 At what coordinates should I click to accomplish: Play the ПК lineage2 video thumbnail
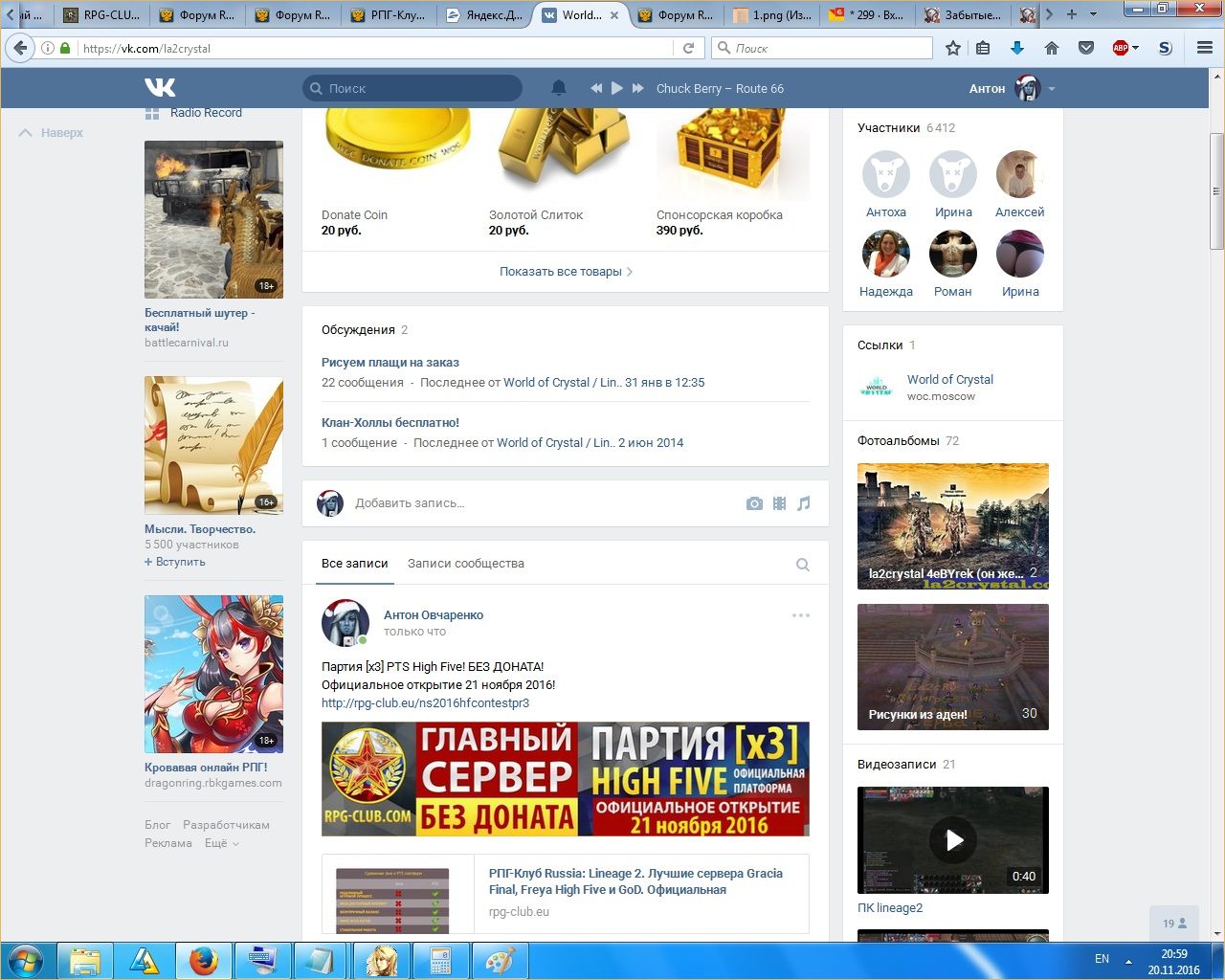(x=953, y=840)
